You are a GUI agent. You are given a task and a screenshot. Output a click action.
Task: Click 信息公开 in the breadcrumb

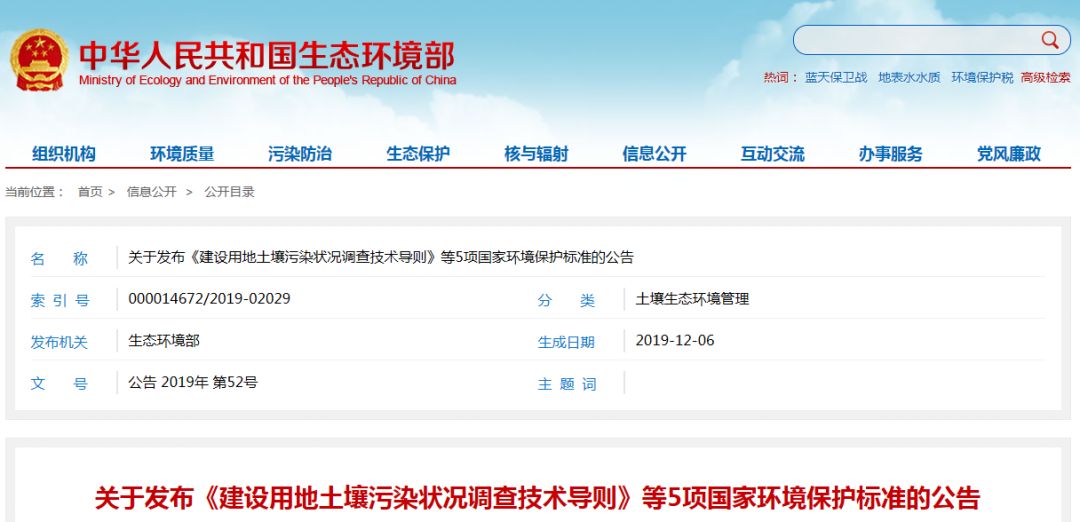152,192
